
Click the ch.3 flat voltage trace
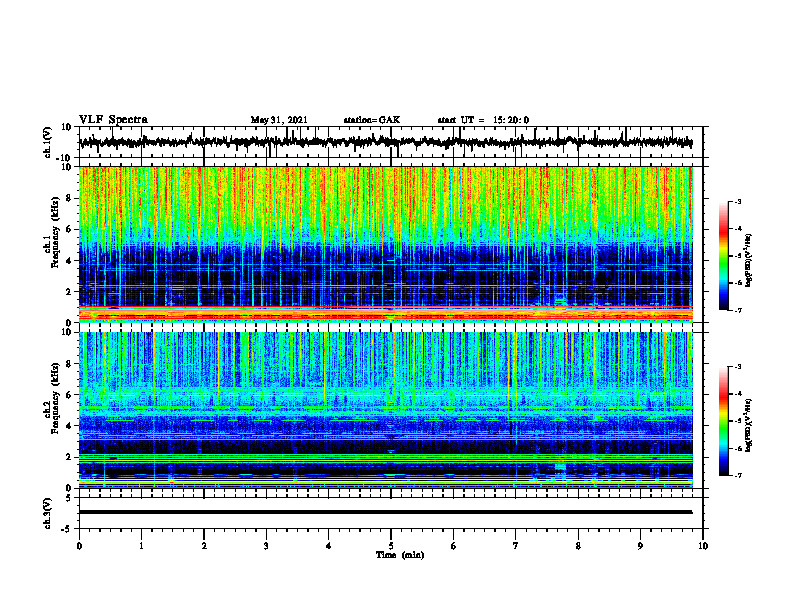(x=385, y=512)
